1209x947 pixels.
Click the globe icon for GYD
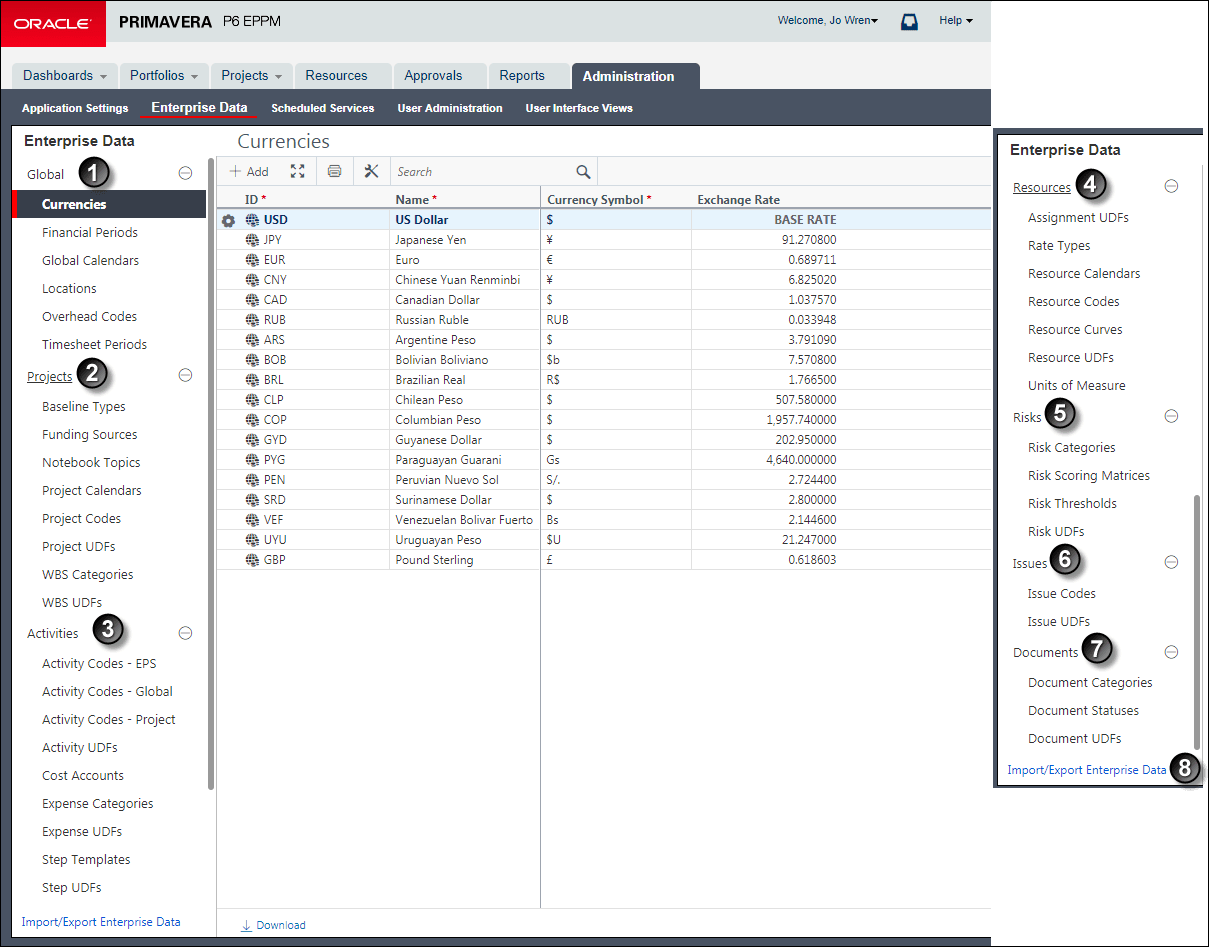coord(252,440)
